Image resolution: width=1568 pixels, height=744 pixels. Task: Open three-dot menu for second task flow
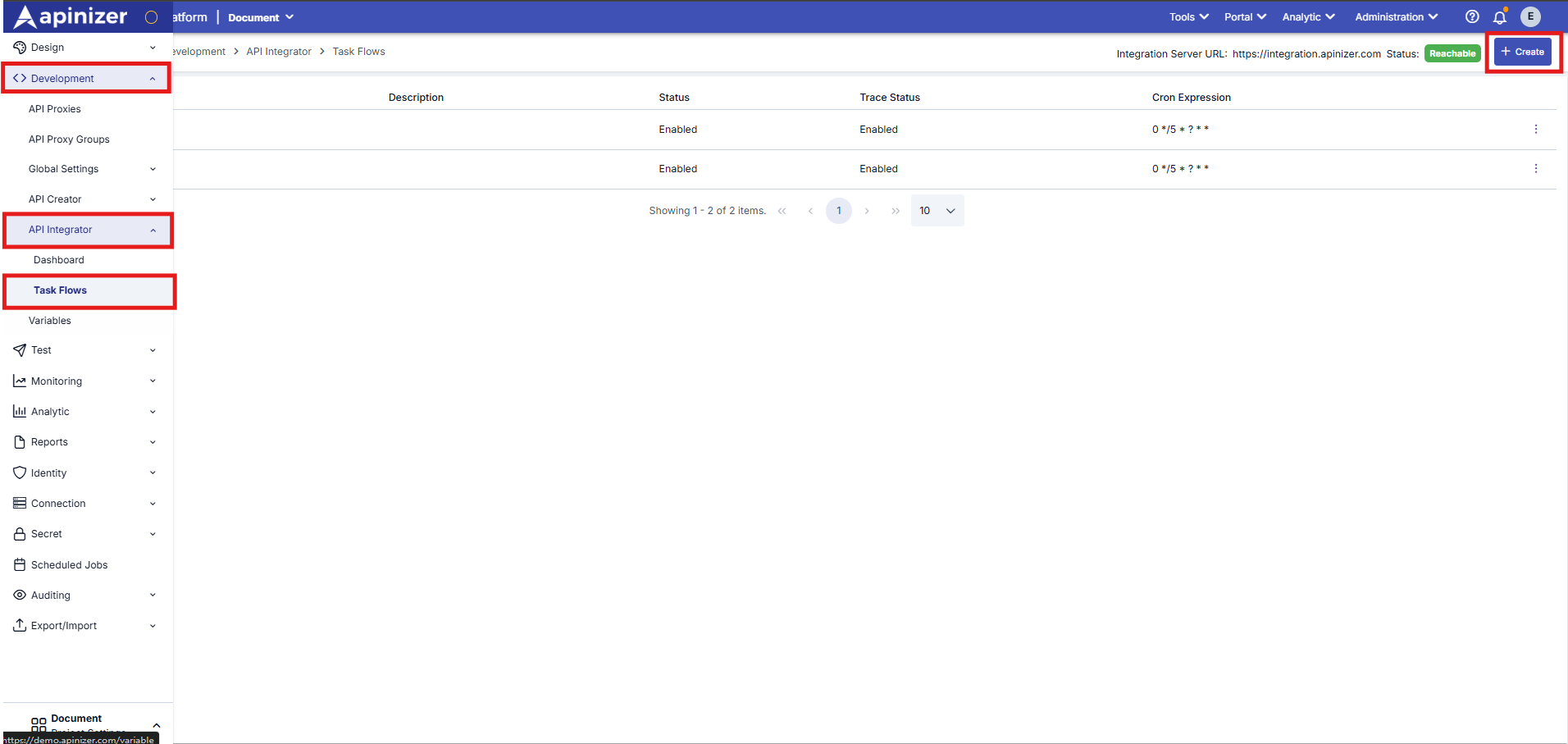pos(1535,169)
